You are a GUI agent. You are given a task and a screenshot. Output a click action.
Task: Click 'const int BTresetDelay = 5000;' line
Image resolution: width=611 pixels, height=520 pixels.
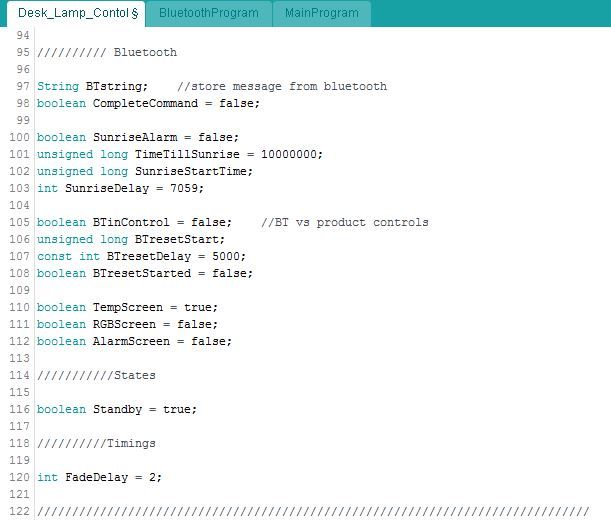tap(141, 256)
